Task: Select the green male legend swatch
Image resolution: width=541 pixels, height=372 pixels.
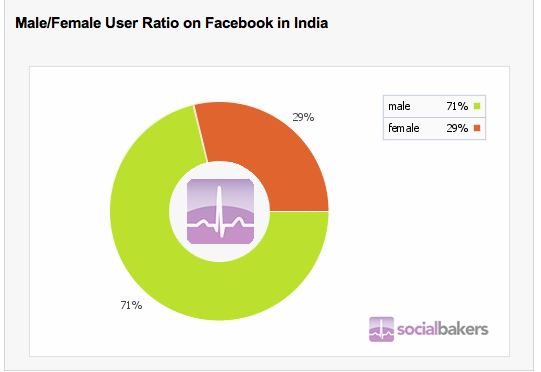Action: (477, 106)
